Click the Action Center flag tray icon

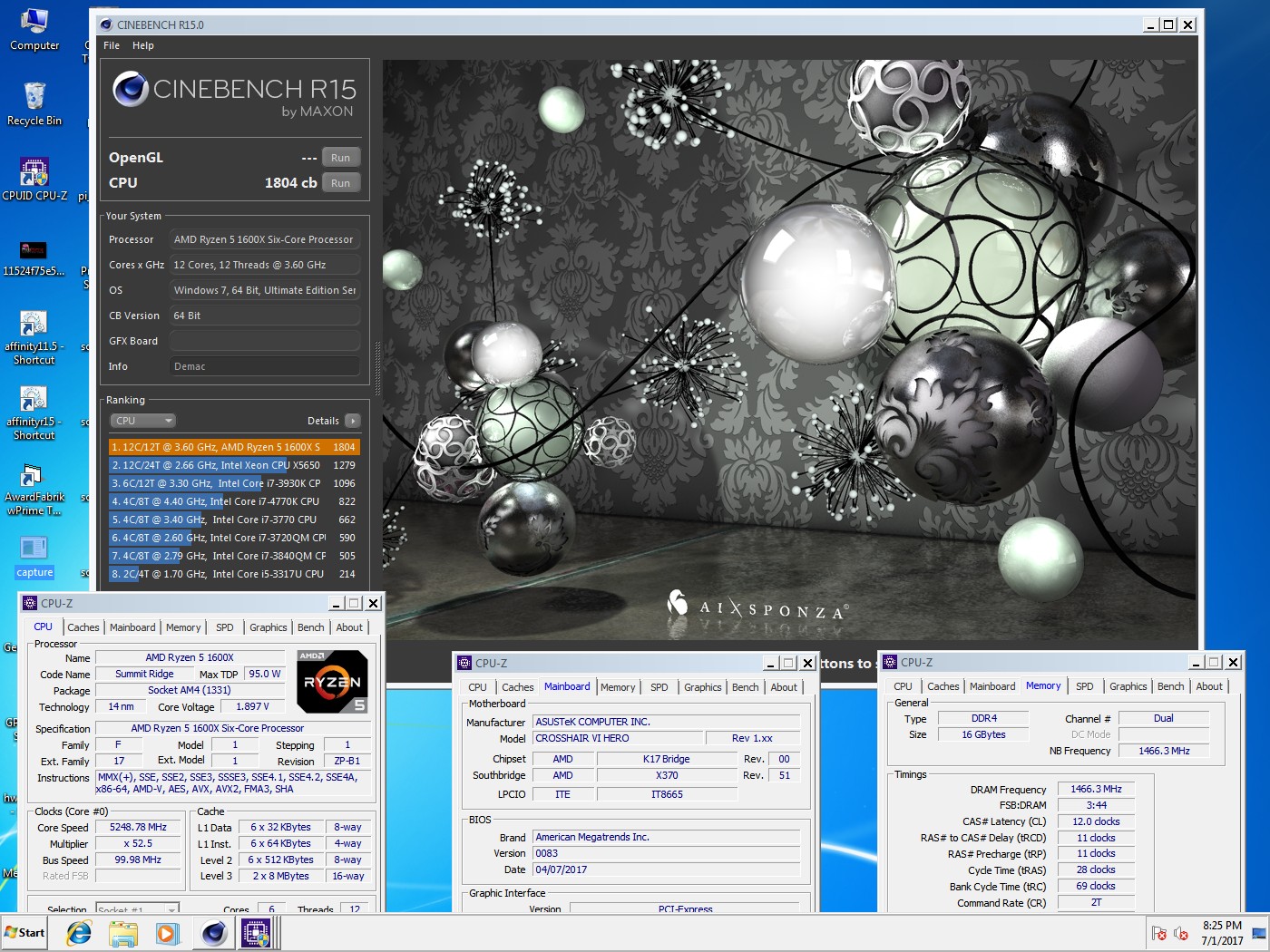click(1158, 933)
